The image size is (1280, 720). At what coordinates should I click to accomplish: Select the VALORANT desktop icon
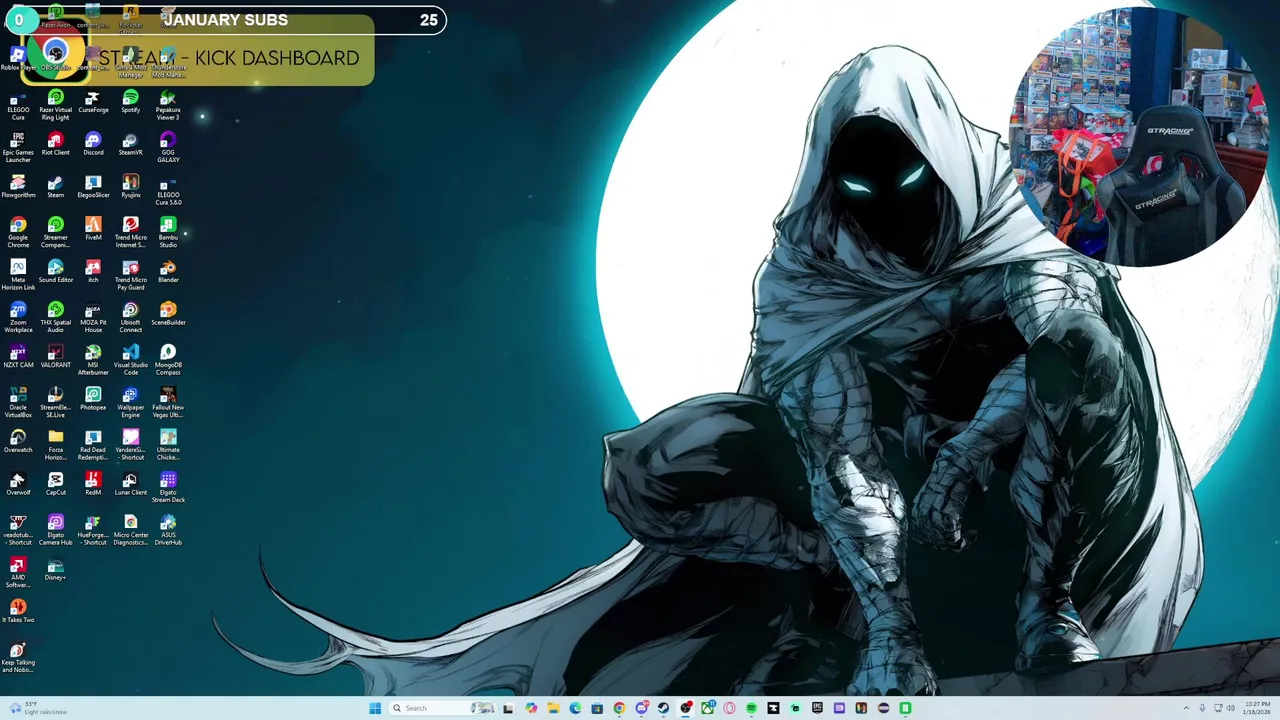point(55,357)
